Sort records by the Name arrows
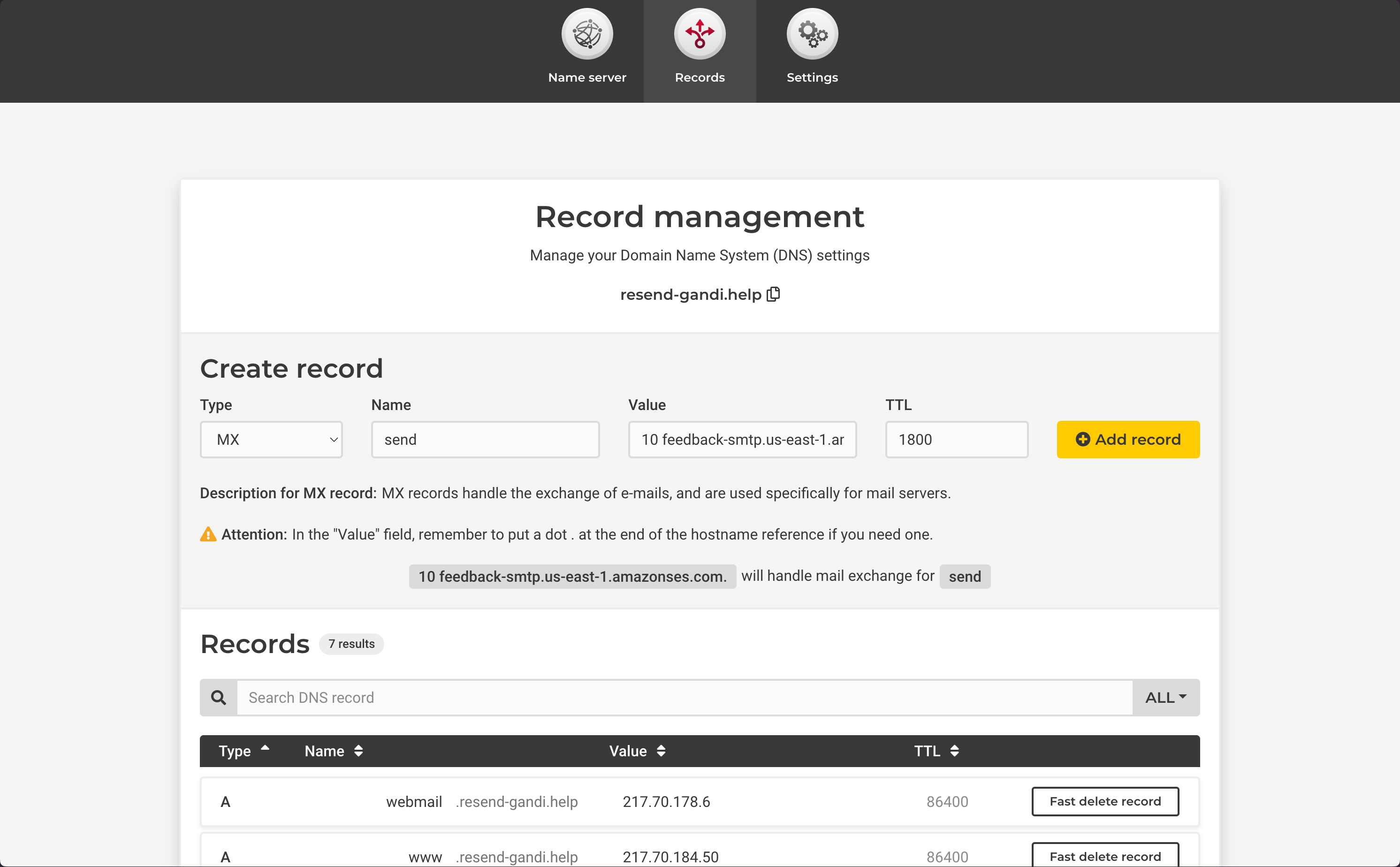The height and width of the screenshot is (867, 1400). click(x=358, y=751)
